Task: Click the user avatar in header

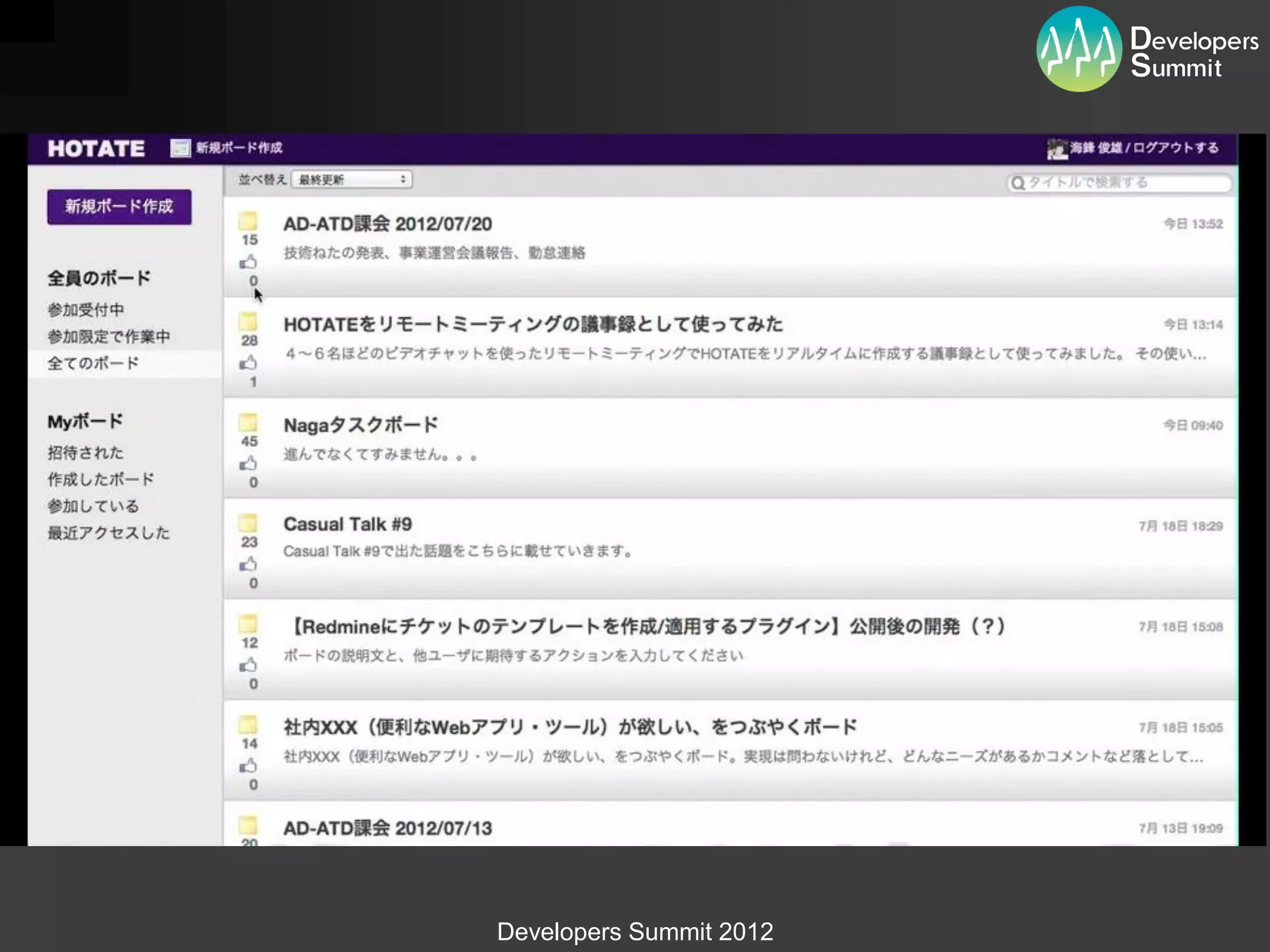Action: tap(1057, 149)
